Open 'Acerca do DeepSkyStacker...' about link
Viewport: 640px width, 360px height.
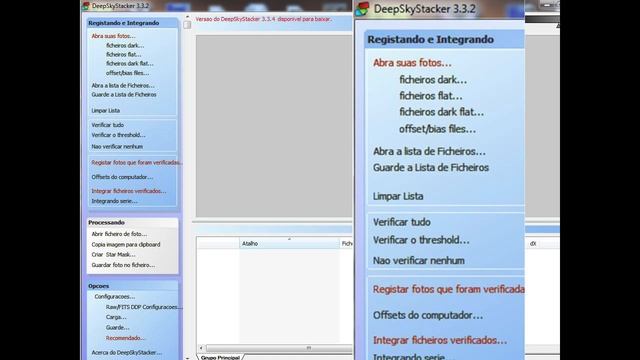click(127, 353)
